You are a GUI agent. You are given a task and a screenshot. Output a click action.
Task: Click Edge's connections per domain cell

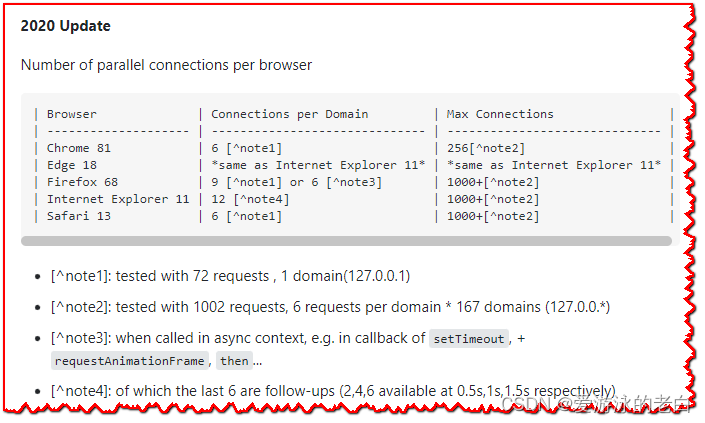(x=318, y=165)
